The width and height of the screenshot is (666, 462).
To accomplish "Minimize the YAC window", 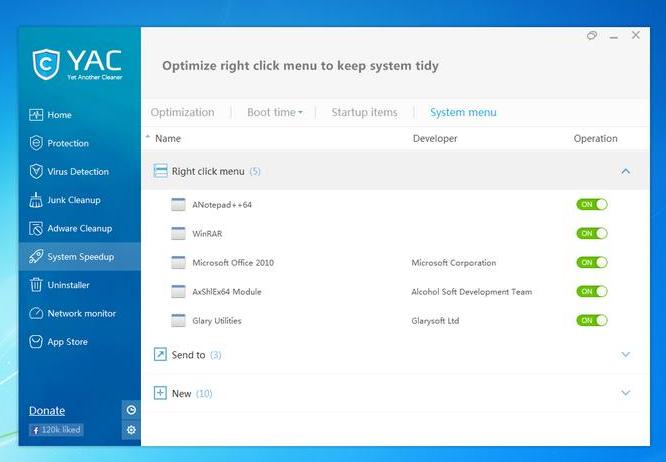I will pos(614,37).
